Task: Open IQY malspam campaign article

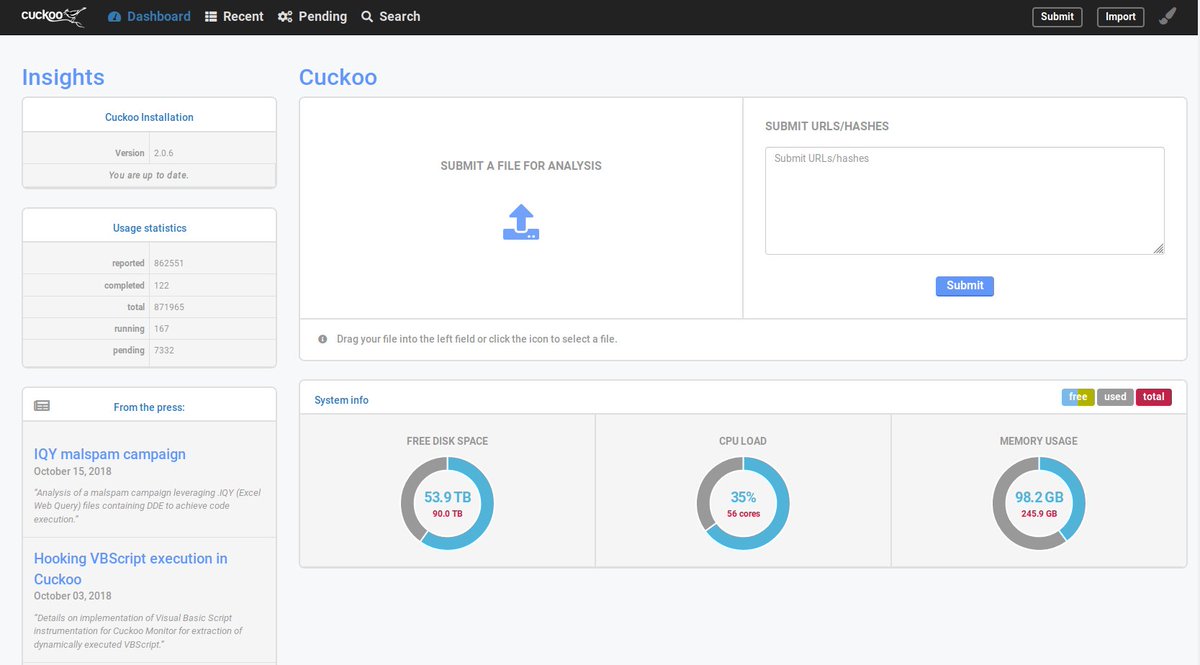Action: pyautogui.click(x=110, y=454)
